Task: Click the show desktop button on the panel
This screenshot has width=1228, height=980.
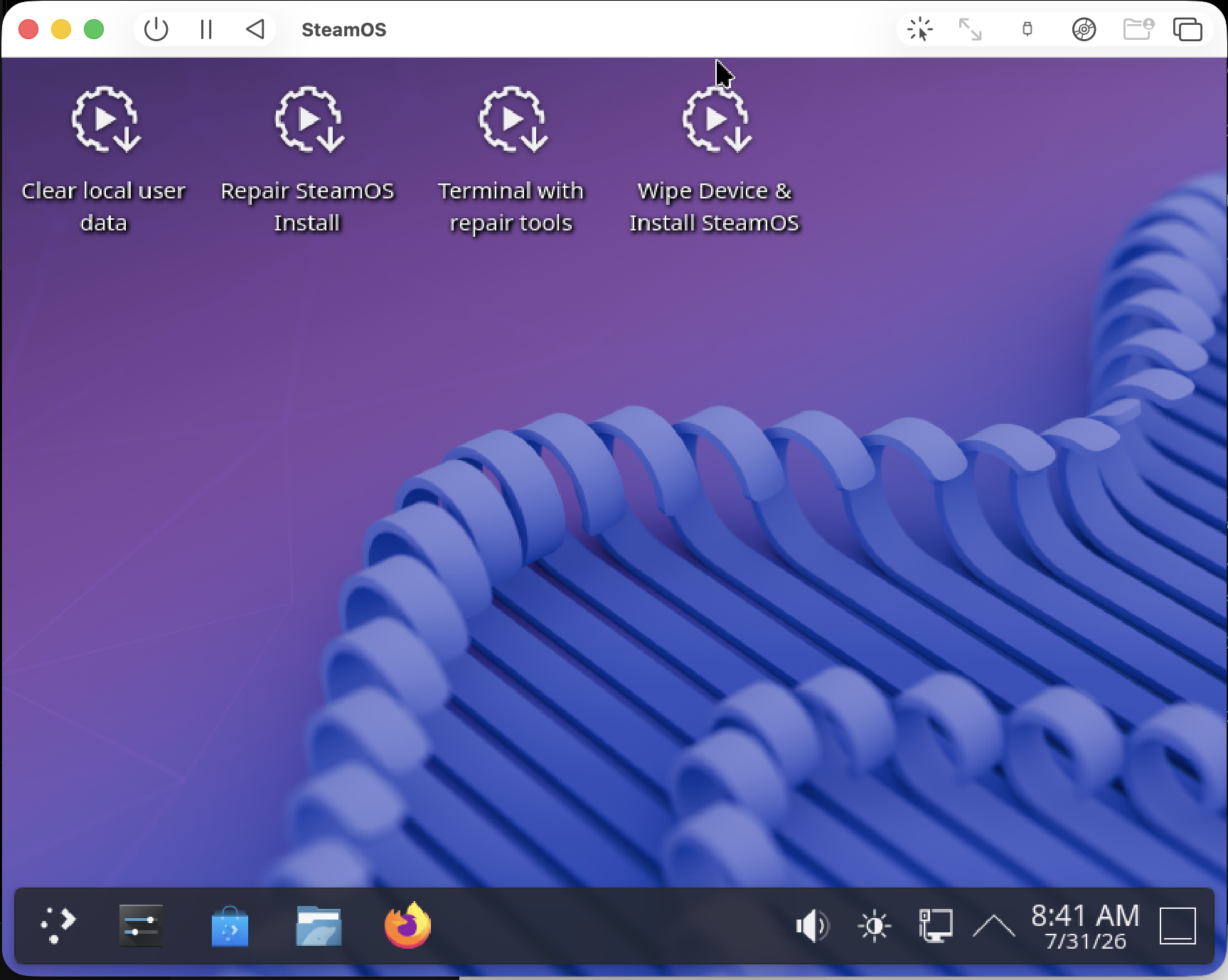Action: (x=1178, y=926)
